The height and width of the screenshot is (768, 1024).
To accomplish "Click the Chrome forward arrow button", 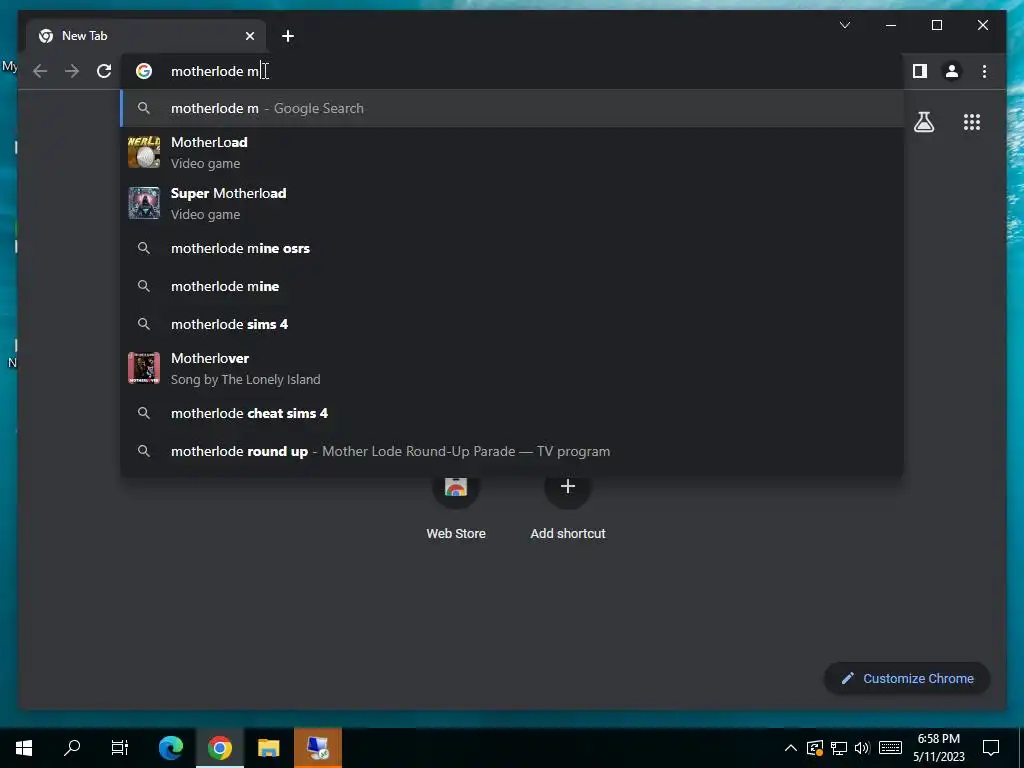I will pos(72,71).
